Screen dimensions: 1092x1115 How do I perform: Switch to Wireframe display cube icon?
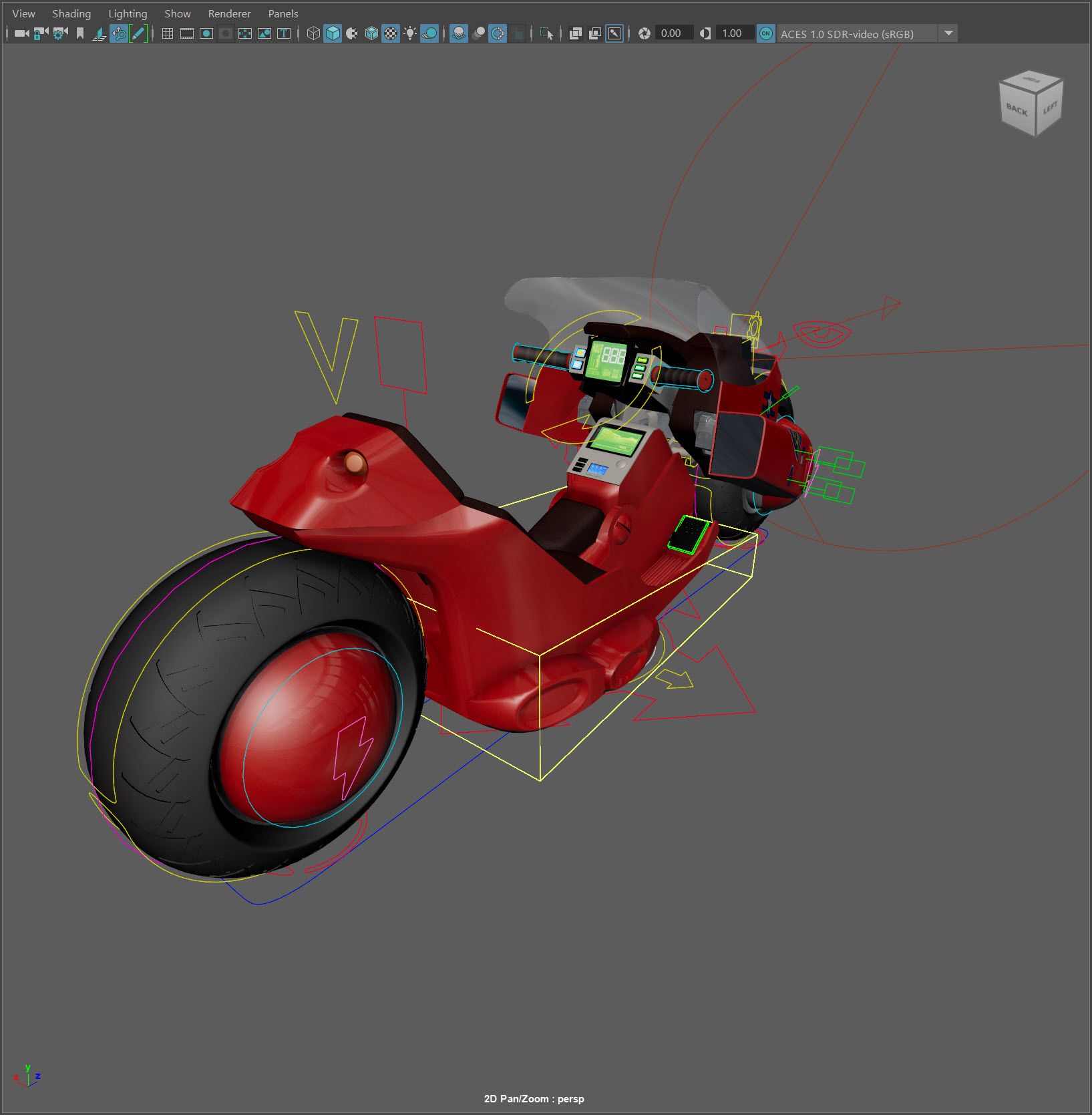click(313, 33)
